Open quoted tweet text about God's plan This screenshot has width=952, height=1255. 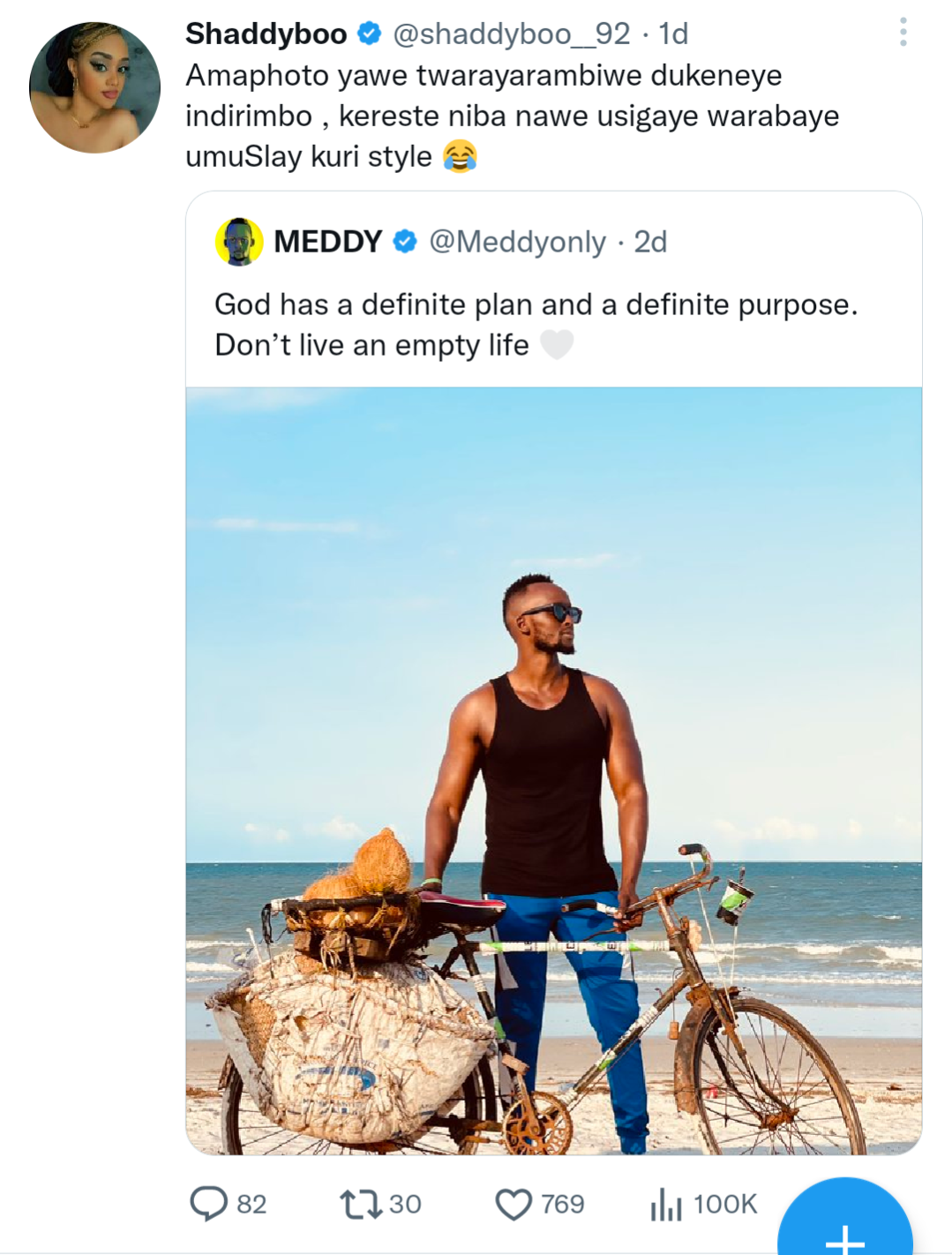point(536,324)
